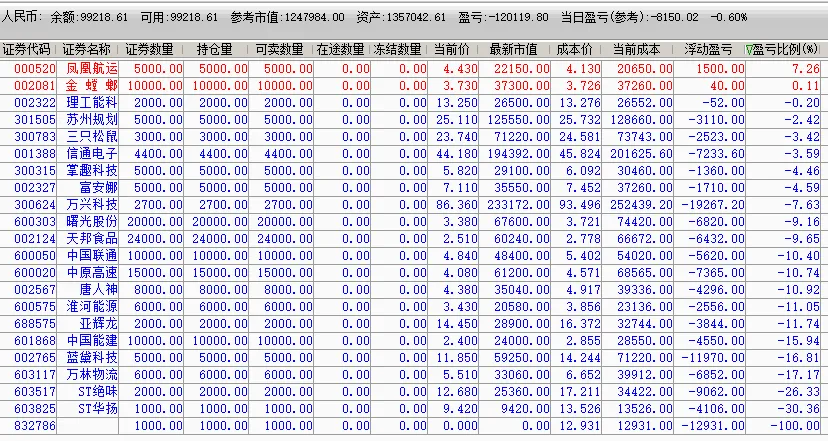This screenshot has width=828, height=441.
Task: Select the 曙光股份 row name
Action: (x=92, y=222)
